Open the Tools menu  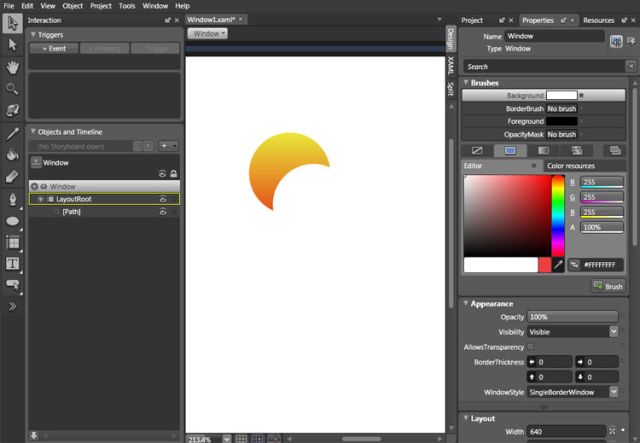tap(127, 6)
